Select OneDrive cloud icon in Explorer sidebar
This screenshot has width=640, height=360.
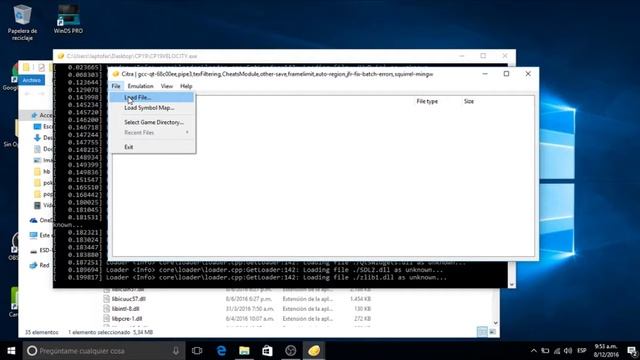coord(33,220)
